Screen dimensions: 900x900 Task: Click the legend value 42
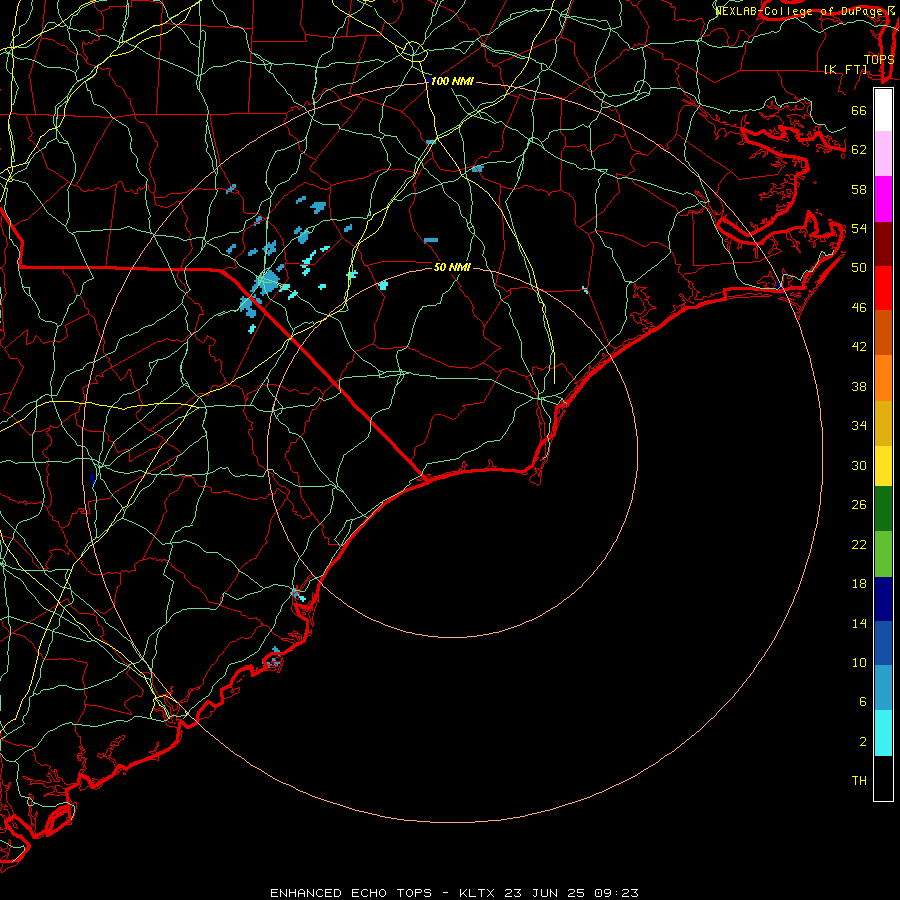click(x=859, y=347)
